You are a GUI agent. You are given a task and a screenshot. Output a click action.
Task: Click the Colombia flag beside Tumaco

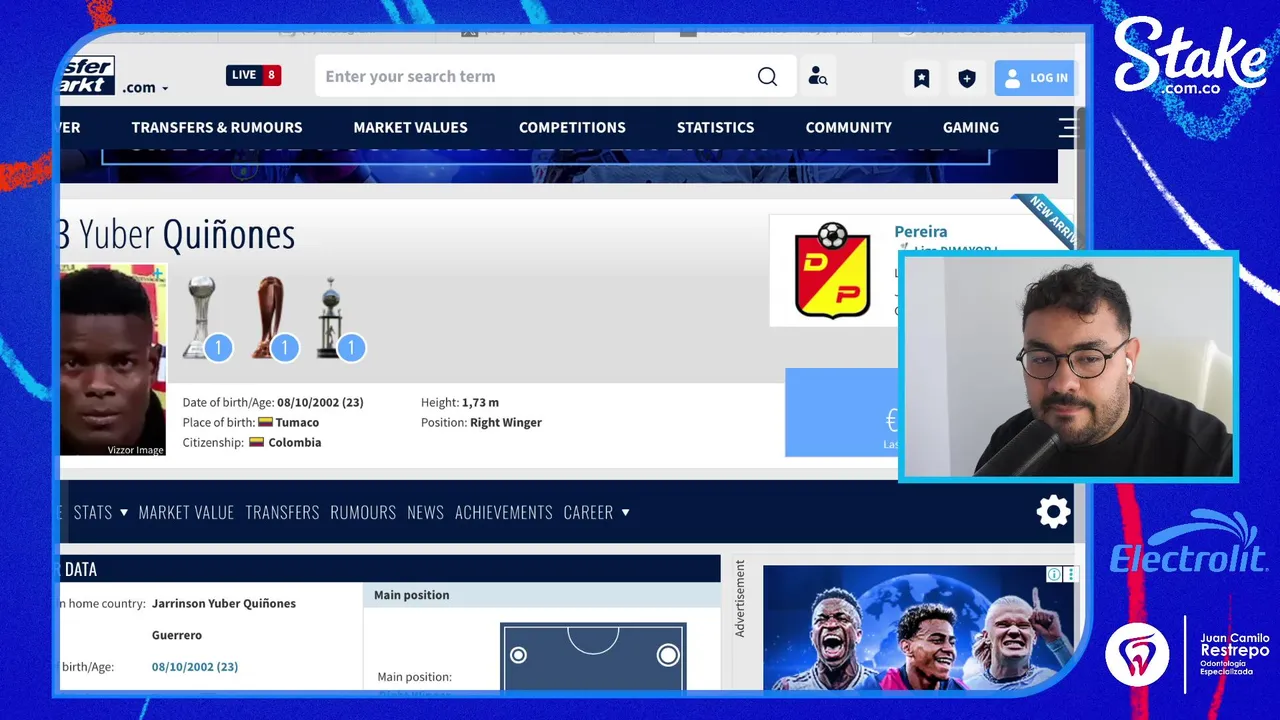[265, 422]
